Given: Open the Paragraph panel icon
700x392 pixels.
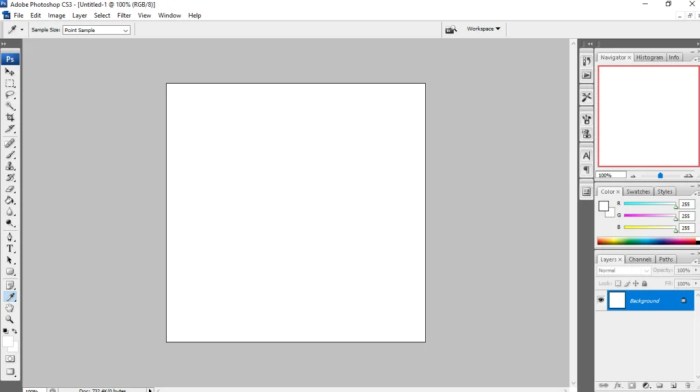Looking at the screenshot, I should click(x=587, y=170).
